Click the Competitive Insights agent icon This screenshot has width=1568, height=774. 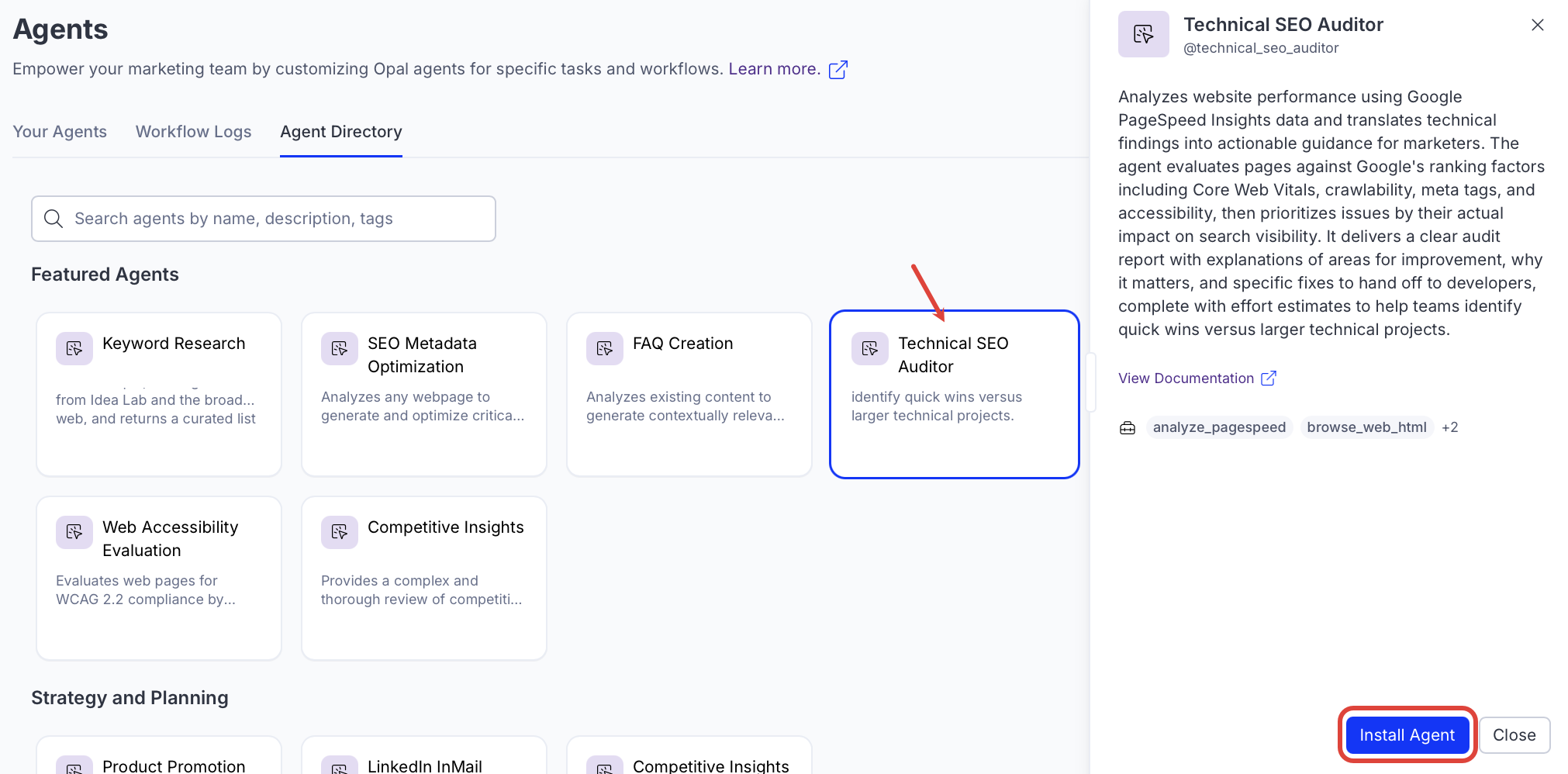[339, 532]
